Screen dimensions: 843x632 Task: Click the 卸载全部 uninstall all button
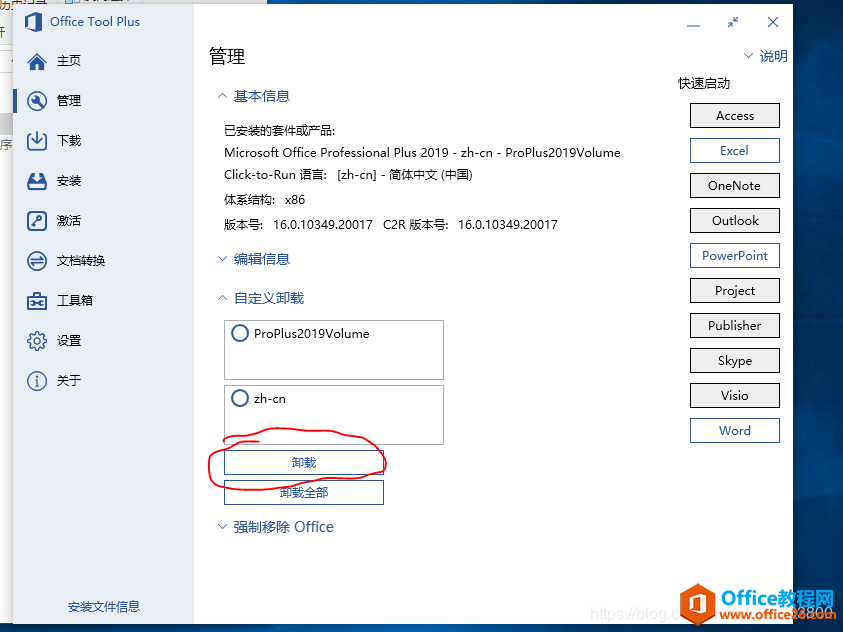tap(303, 492)
